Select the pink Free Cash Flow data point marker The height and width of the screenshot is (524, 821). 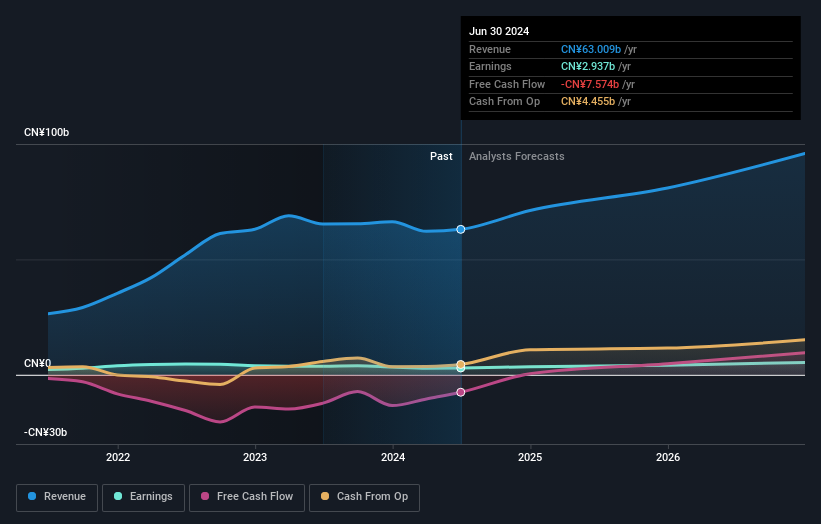[461, 392]
